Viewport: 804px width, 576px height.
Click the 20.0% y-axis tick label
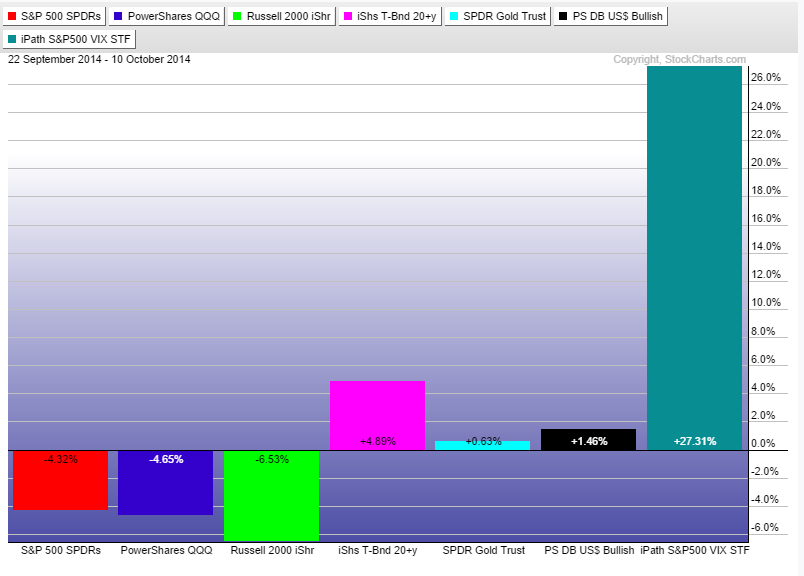766,163
